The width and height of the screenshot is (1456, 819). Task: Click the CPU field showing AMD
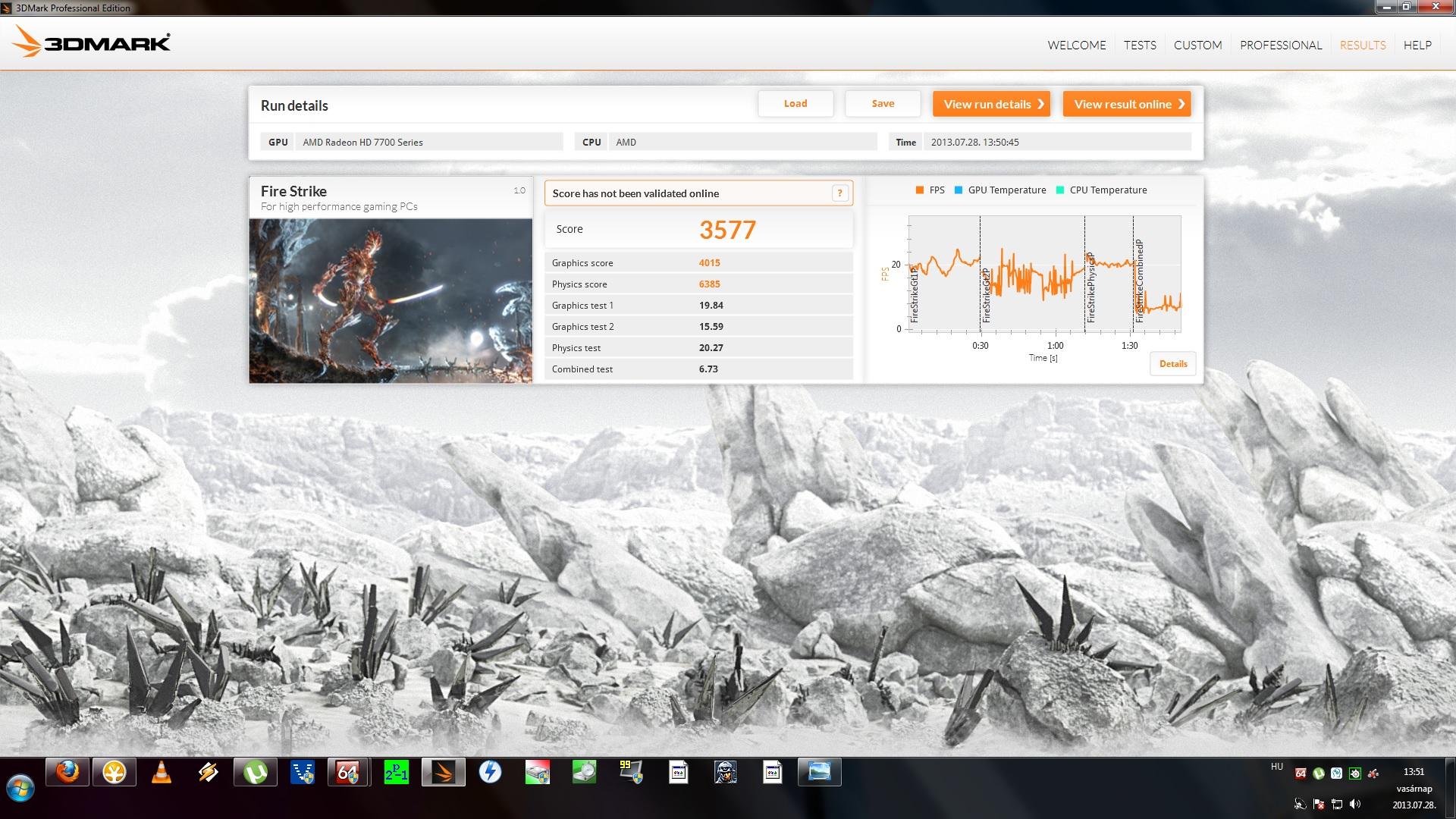[x=742, y=142]
